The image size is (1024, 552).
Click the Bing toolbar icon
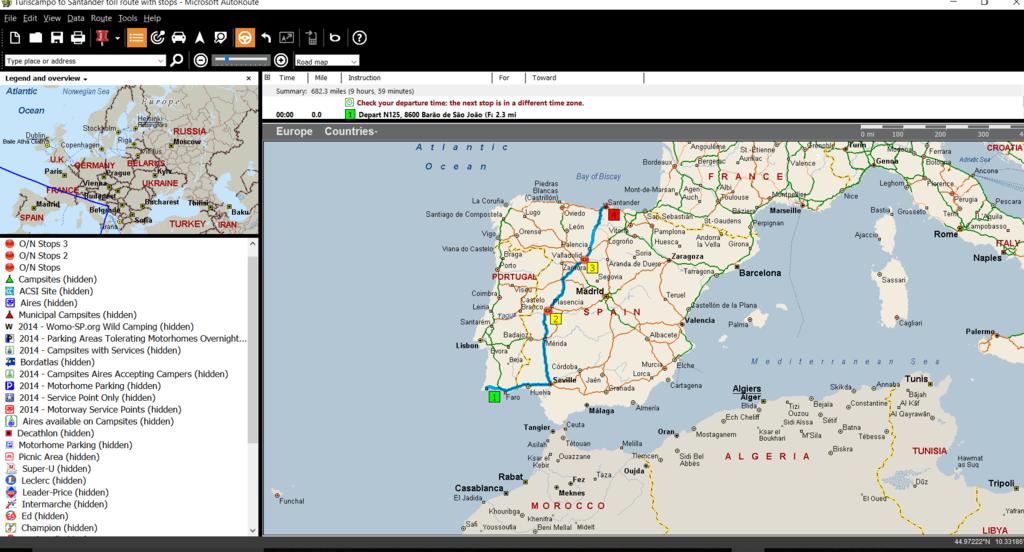tap(335, 38)
